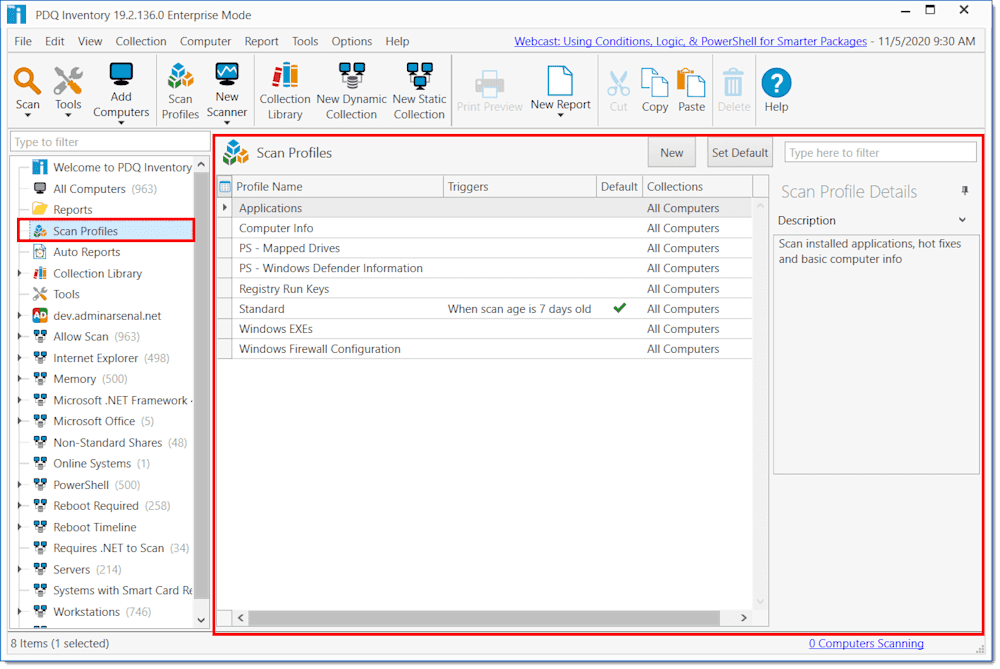The width and height of the screenshot is (1000, 669).
Task: Expand the Collection Library tree node
Action: coord(19,273)
